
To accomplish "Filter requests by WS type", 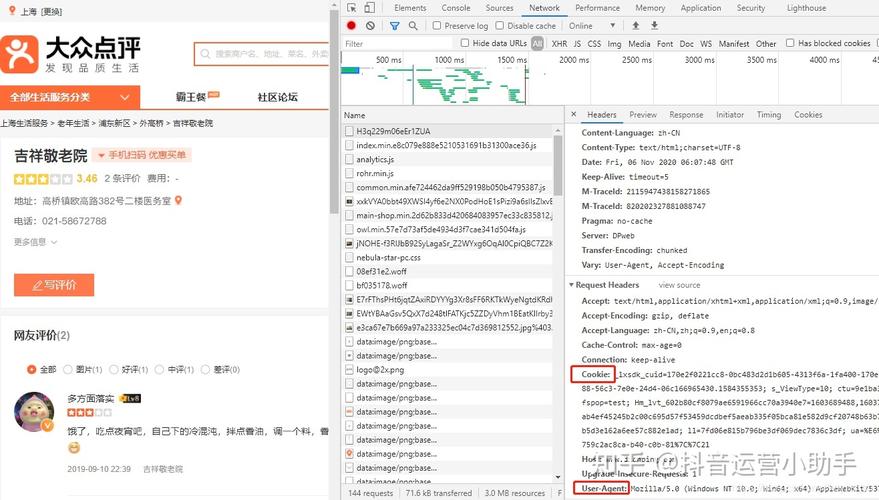I will pyautogui.click(x=706, y=43).
